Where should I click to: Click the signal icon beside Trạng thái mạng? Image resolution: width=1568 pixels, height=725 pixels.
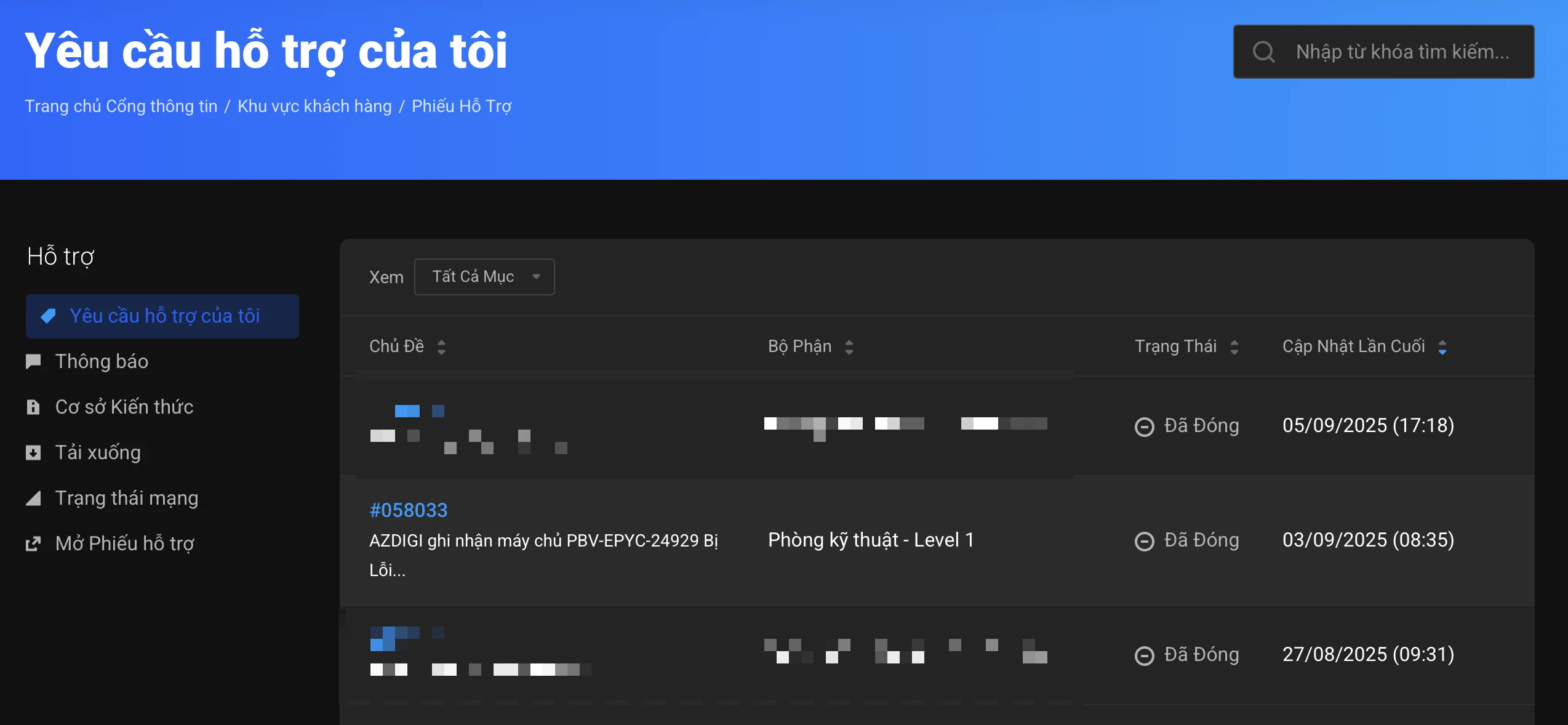(33, 498)
